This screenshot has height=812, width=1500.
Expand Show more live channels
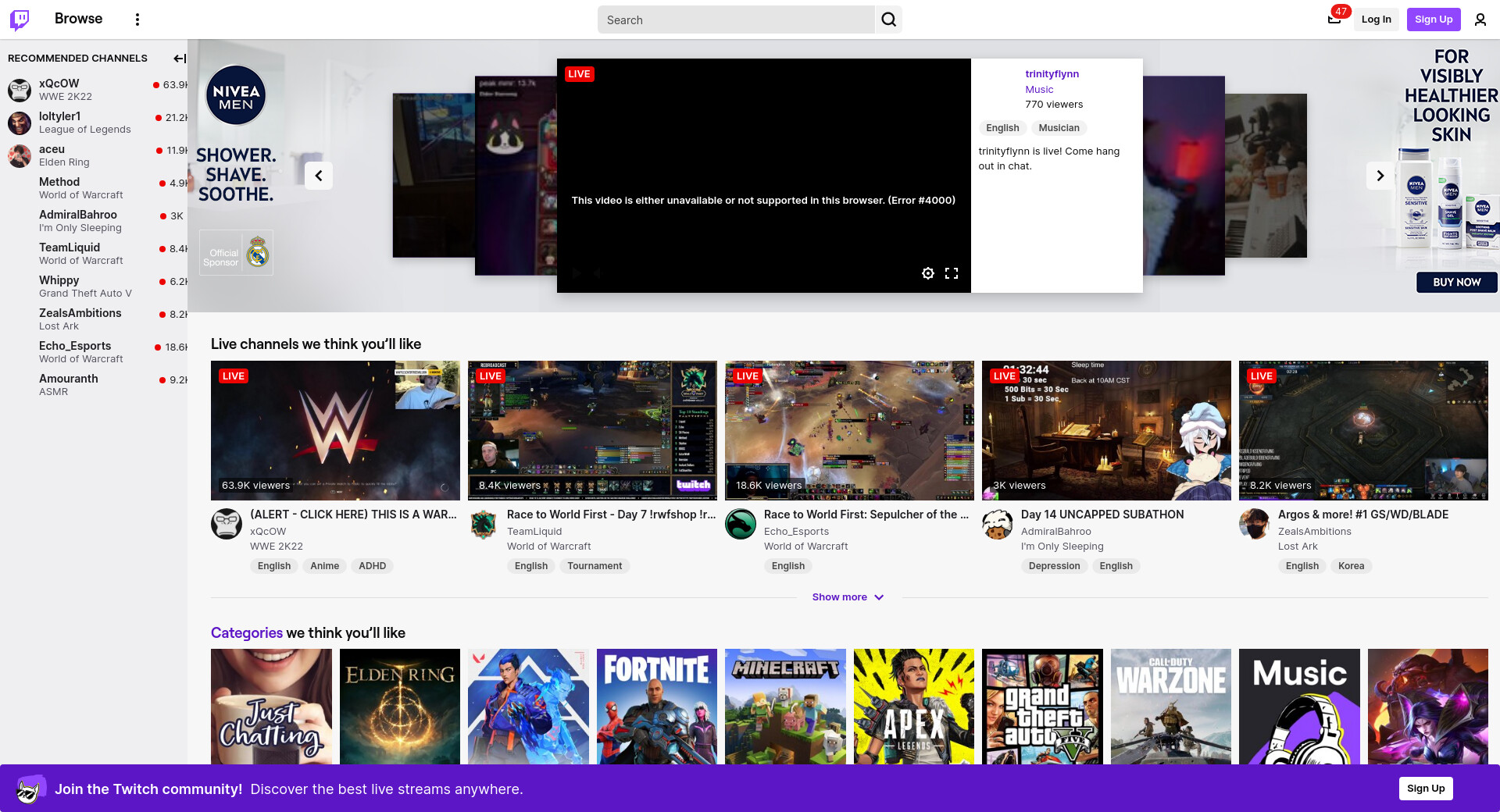coord(848,597)
